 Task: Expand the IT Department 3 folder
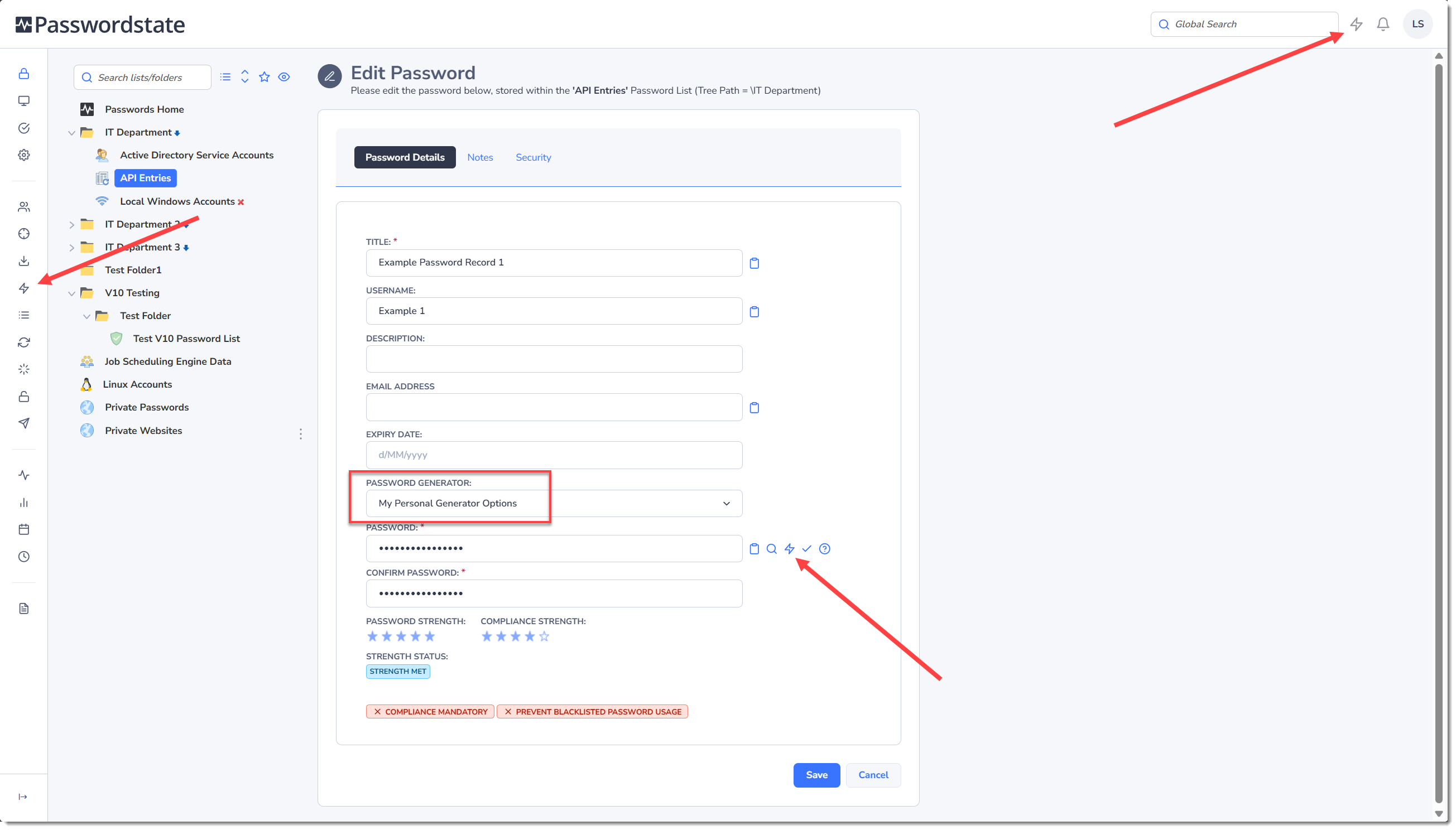[x=71, y=248]
